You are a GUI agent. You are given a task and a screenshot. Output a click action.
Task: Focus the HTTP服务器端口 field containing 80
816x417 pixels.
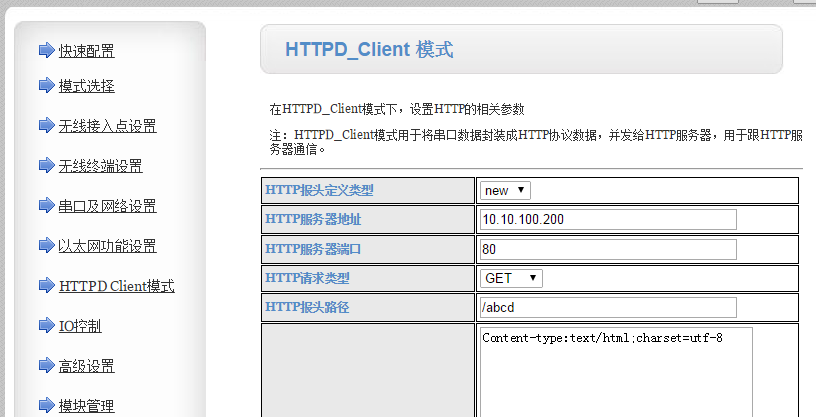click(x=608, y=249)
